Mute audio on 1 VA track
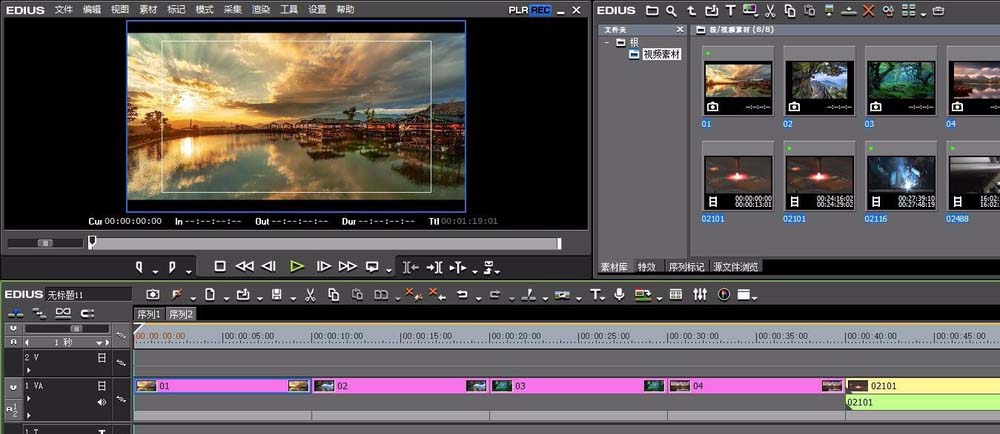The width and height of the screenshot is (1000, 434). pyautogui.click(x=101, y=402)
